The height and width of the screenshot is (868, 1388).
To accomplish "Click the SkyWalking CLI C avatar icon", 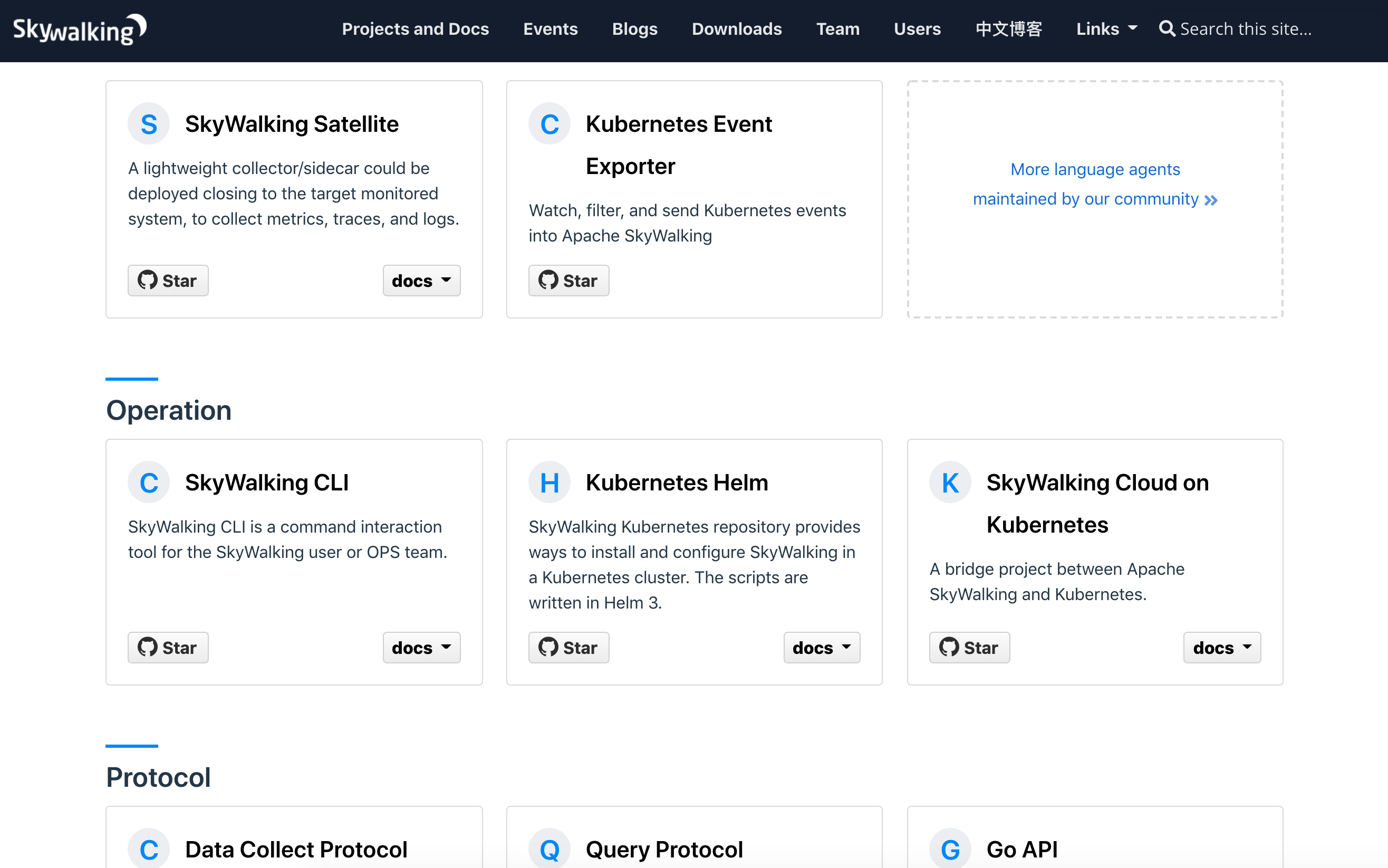I will click(x=149, y=483).
